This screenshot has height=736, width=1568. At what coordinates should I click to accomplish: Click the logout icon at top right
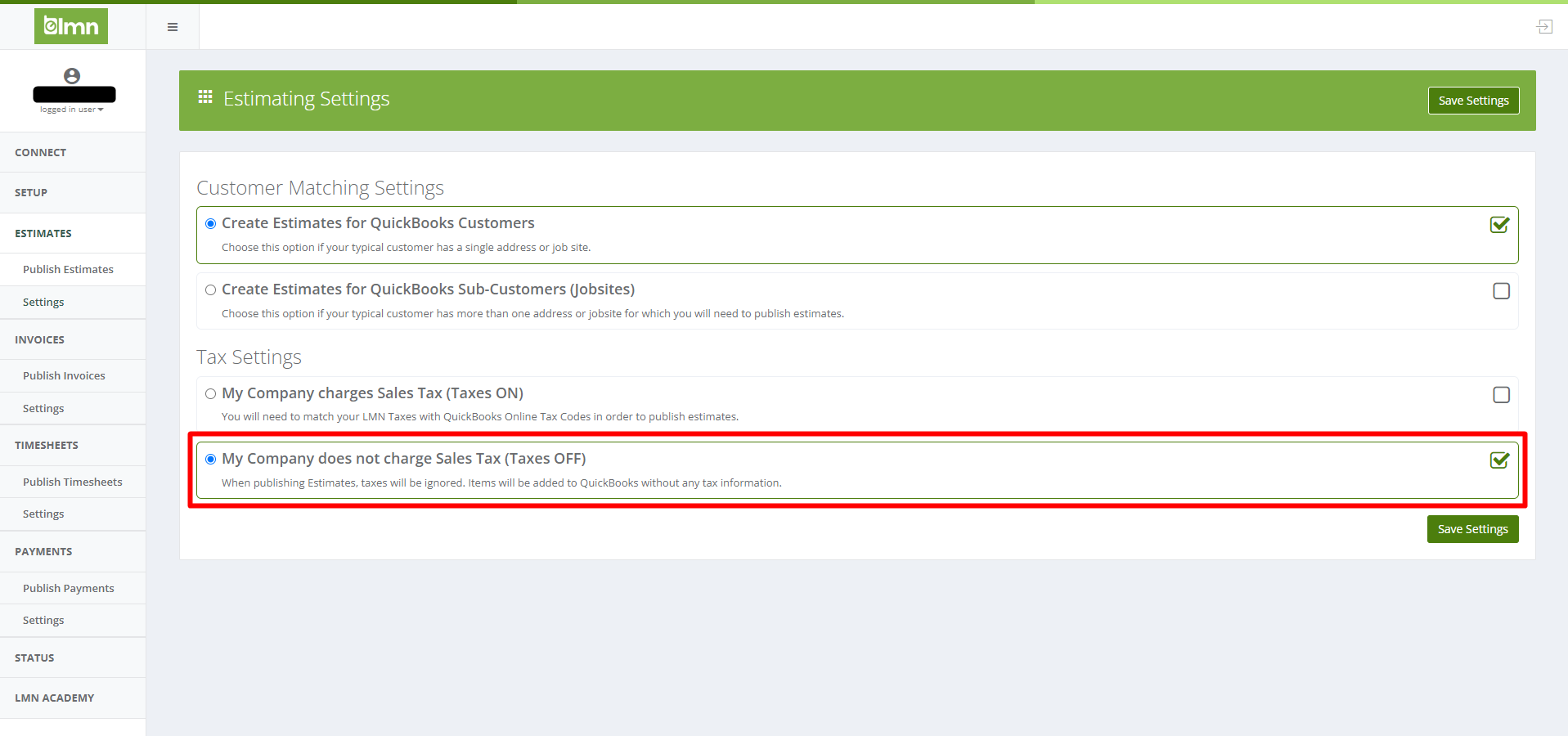pyautogui.click(x=1543, y=27)
